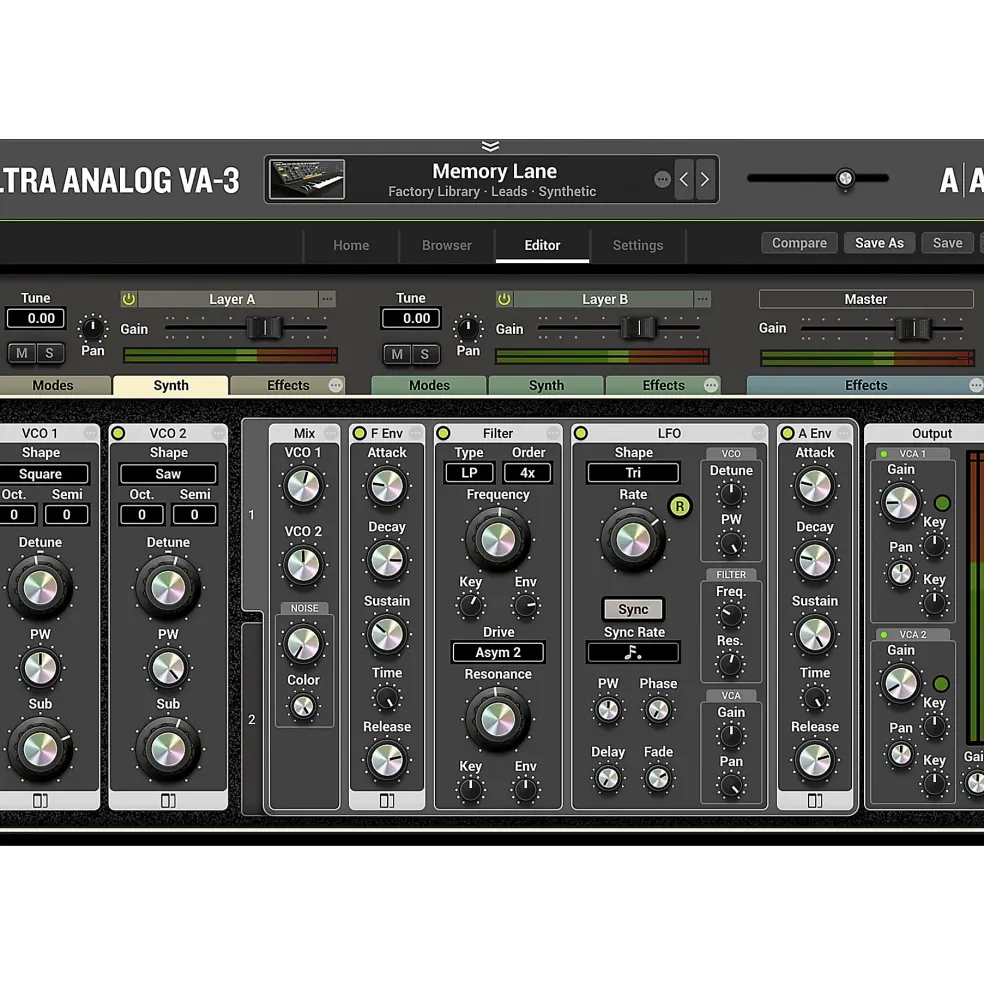The image size is (984, 985).
Task: Collapse the top panel double chevron
Action: [x=490, y=146]
